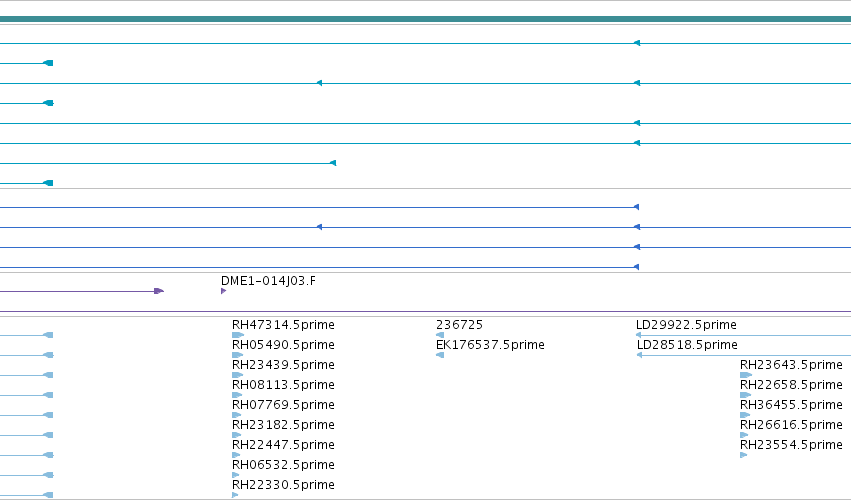851x500 pixels.
Task: Select the RH23643.5prime label
Action: [x=791, y=365]
